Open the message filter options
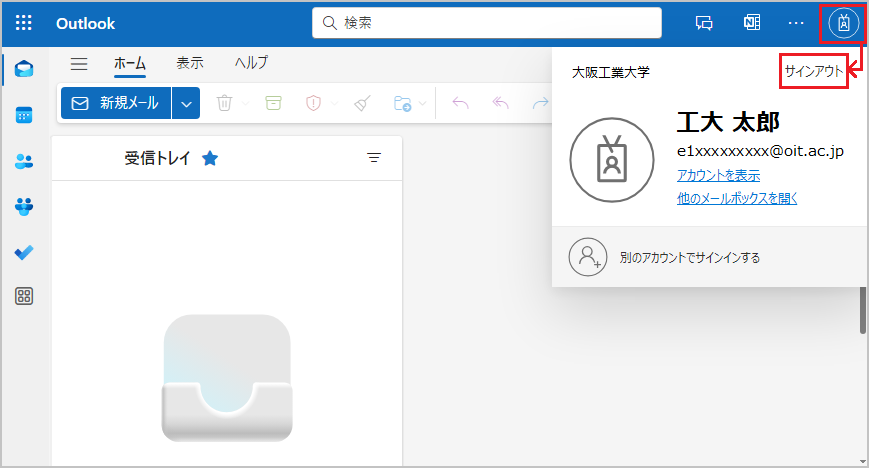The image size is (869, 468). tap(374, 158)
